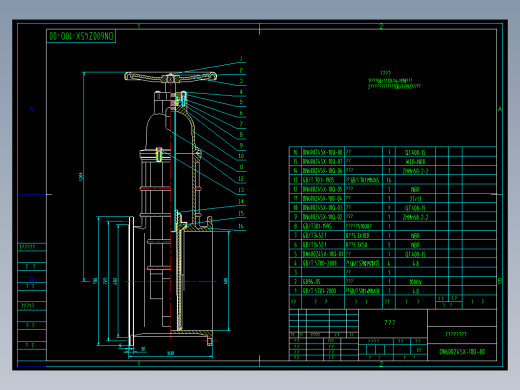Click zone number 2 on the top border
Viewport: 520px width, 390px height.
pyautogui.click(x=381, y=26)
